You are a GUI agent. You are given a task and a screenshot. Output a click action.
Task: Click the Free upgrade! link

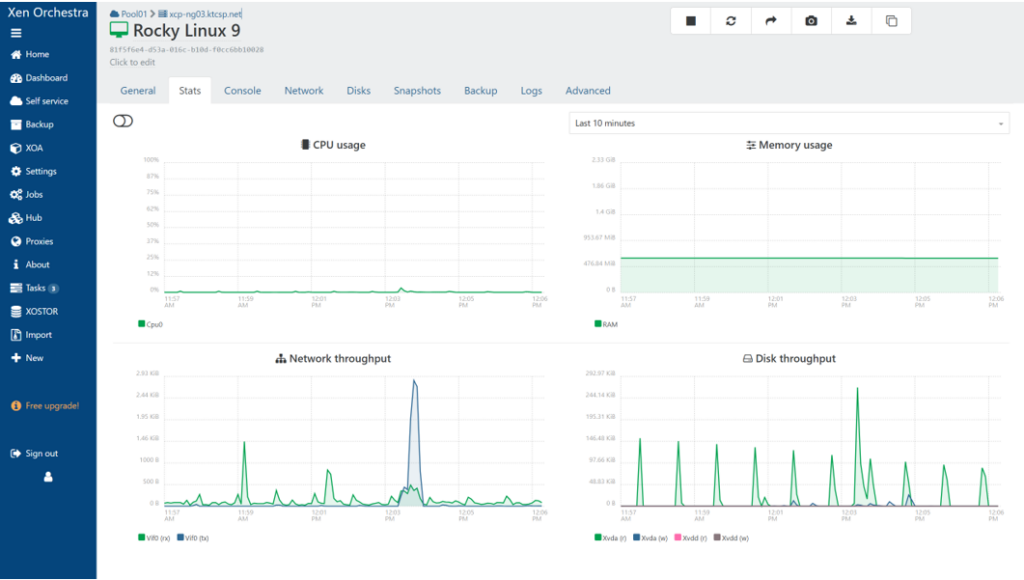click(x=51, y=406)
